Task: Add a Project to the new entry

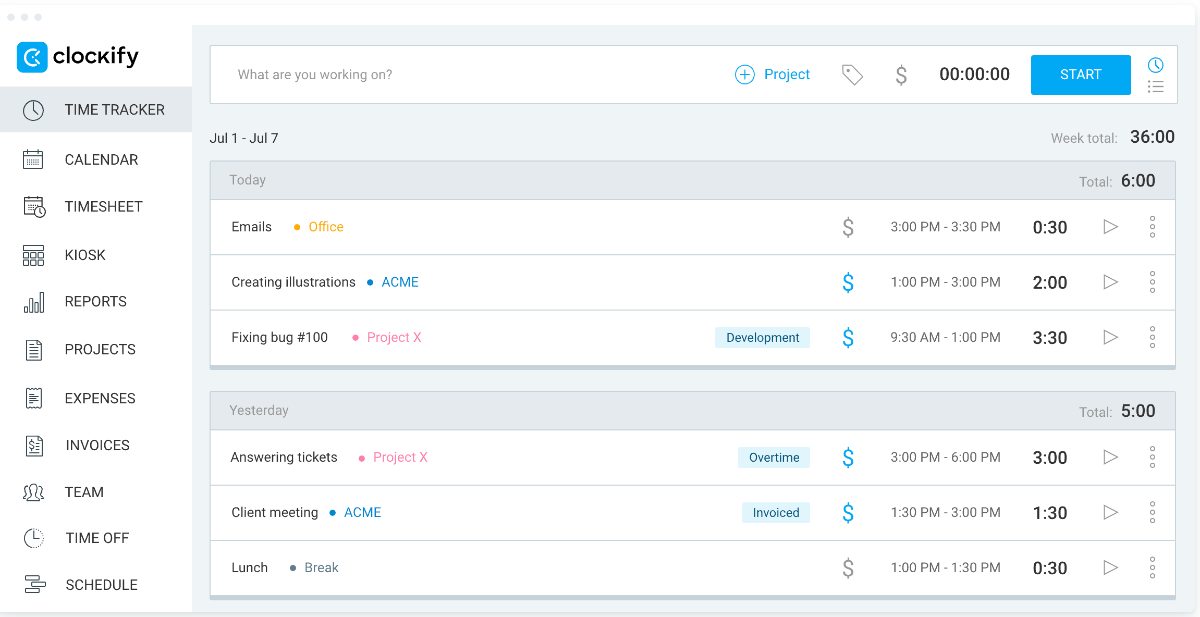Action: [773, 75]
